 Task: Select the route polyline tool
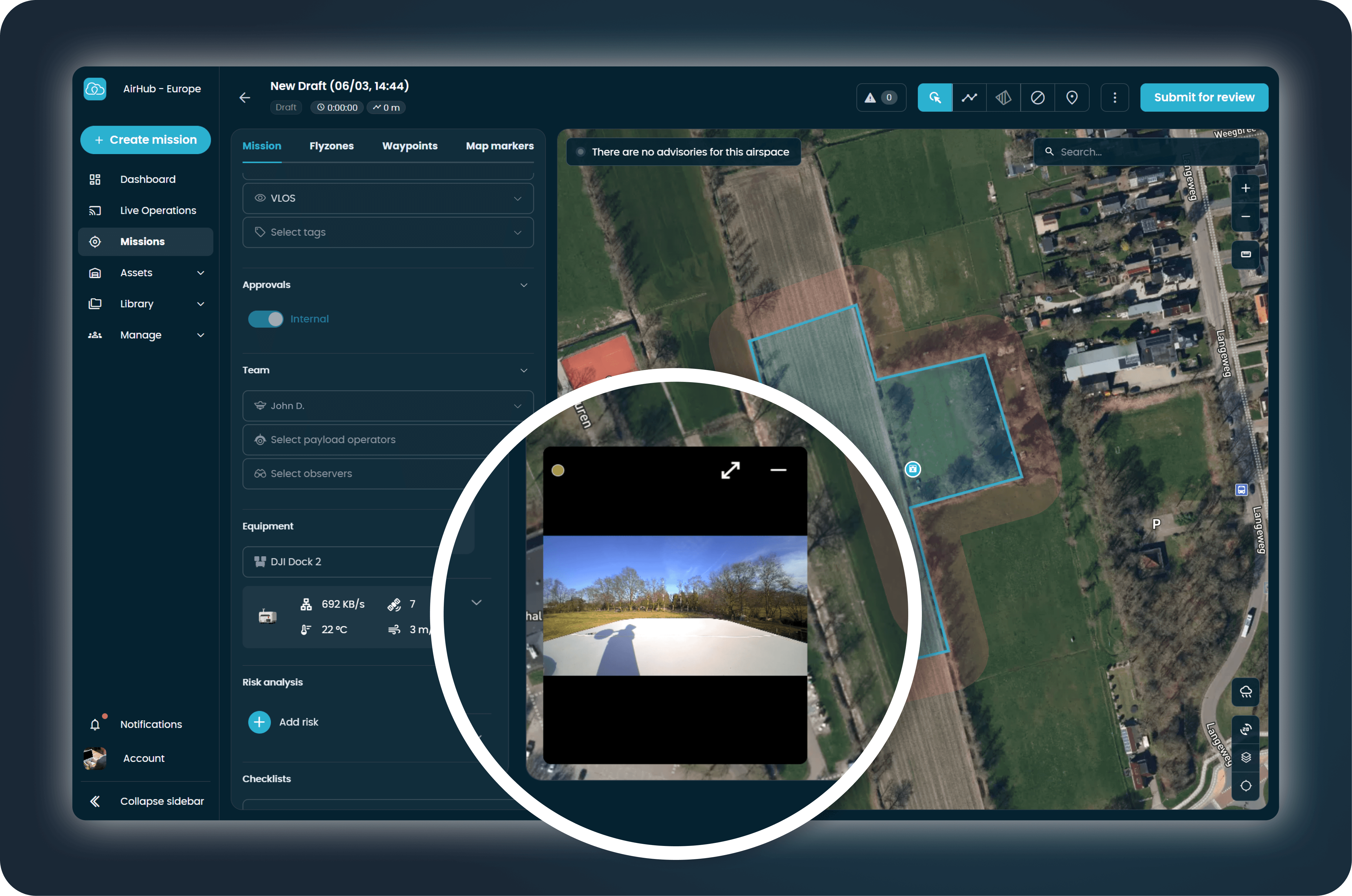[969, 98]
